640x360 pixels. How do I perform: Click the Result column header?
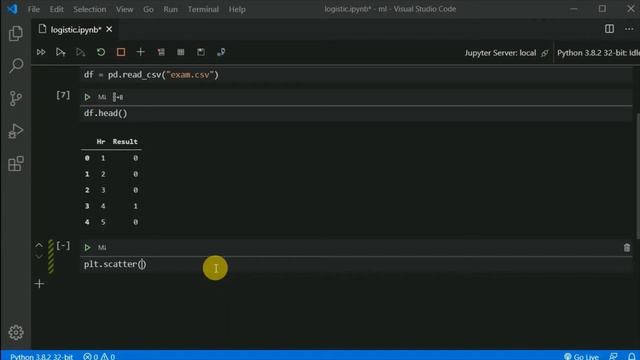[125, 142]
